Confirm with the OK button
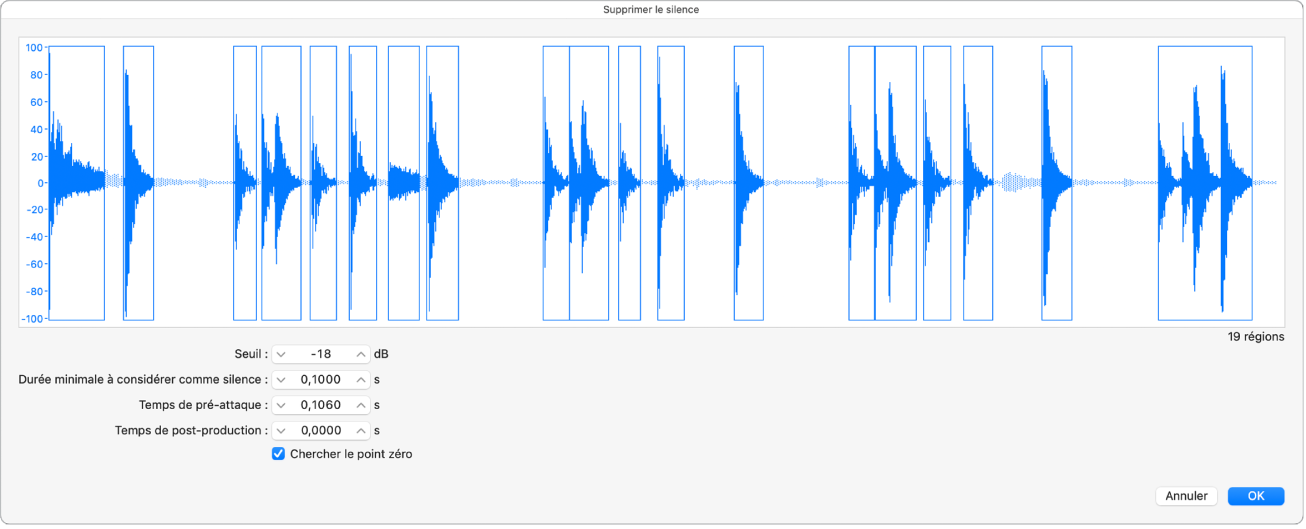This screenshot has width=1306, height=529. pyautogui.click(x=1255, y=496)
